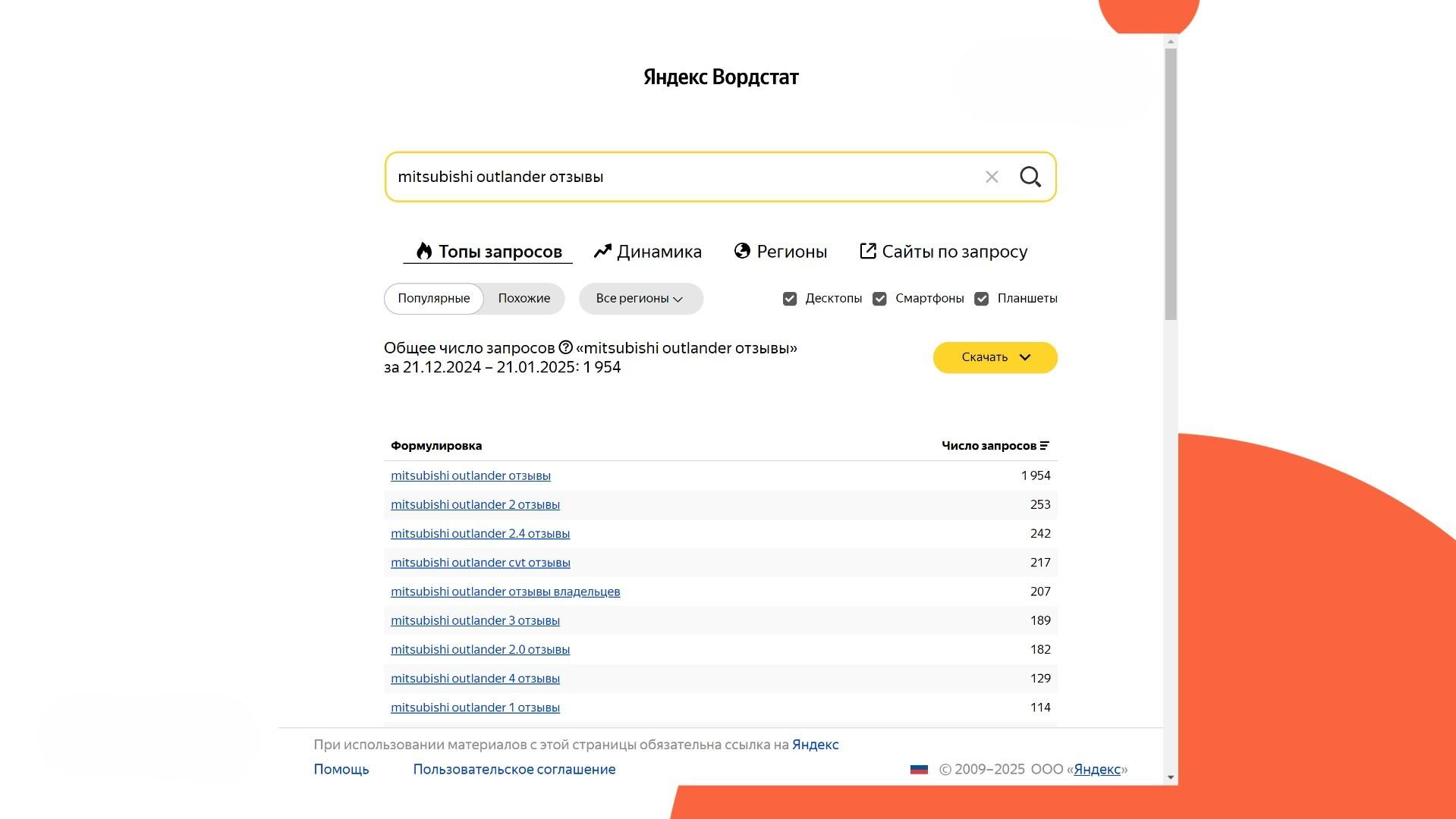
Task: Click the scrollbar up arrow
Action: (1171, 42)
